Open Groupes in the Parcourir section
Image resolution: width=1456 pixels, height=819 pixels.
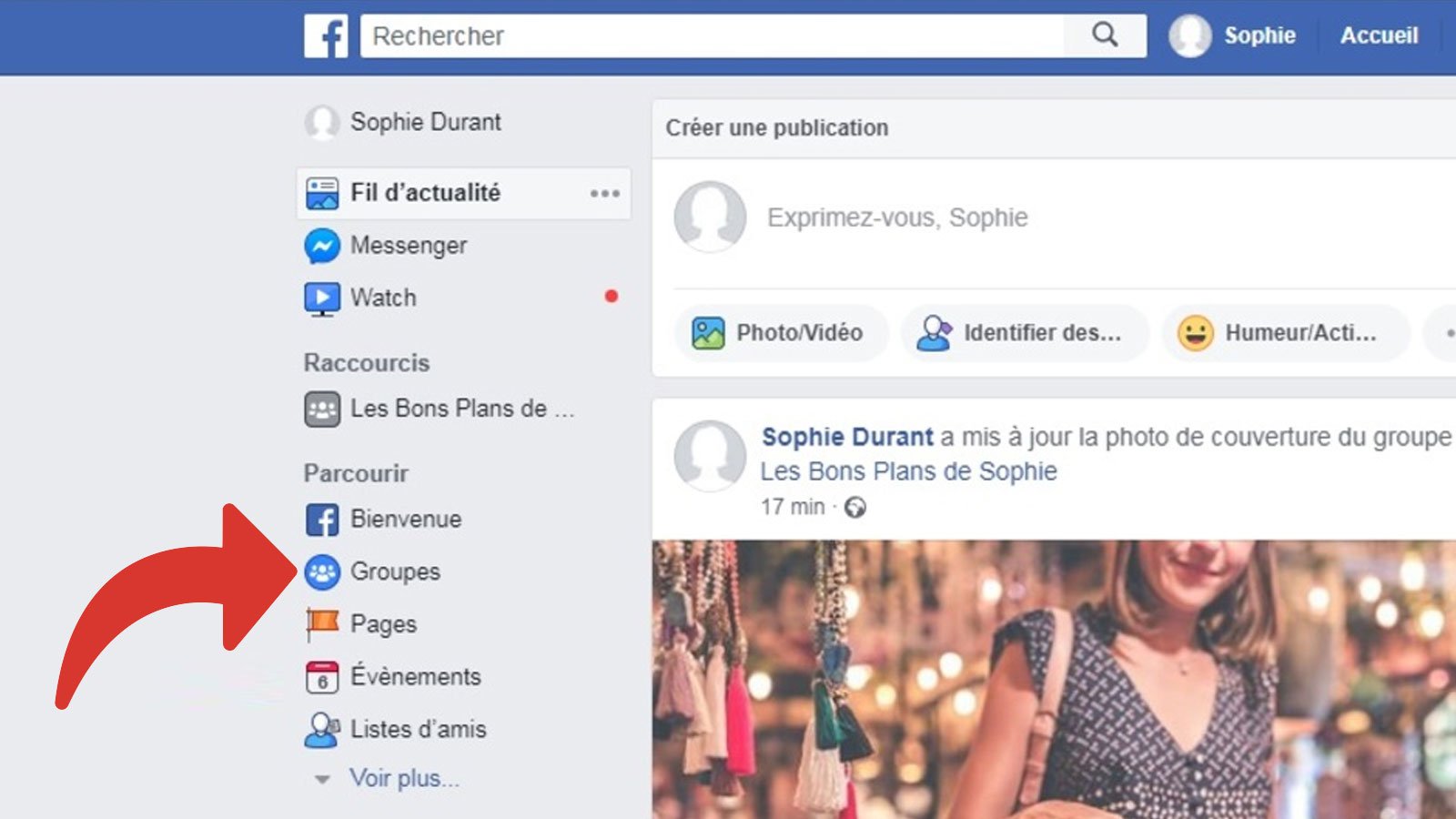[396, 572]
